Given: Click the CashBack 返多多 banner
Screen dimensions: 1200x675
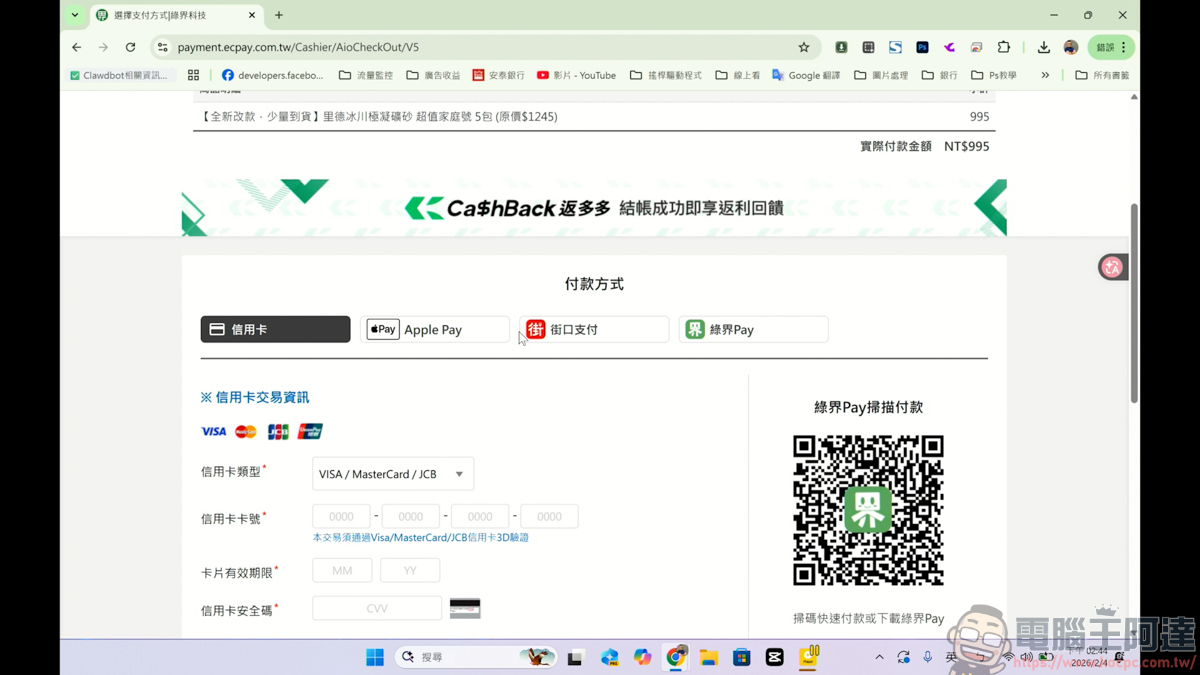Looking at the screenshot, I should (594, 208).
